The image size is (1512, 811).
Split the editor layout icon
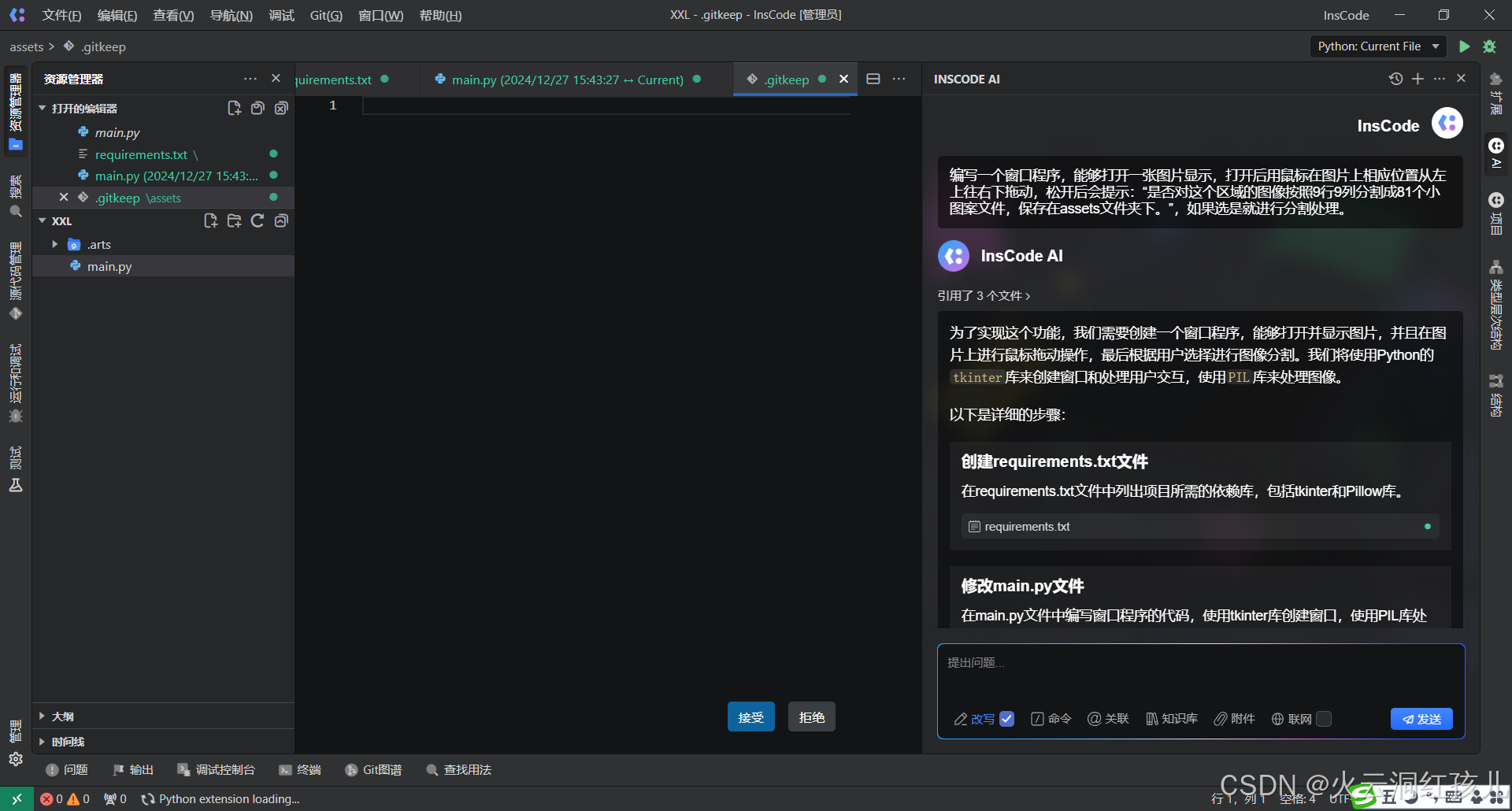click(x=873, y=79)
